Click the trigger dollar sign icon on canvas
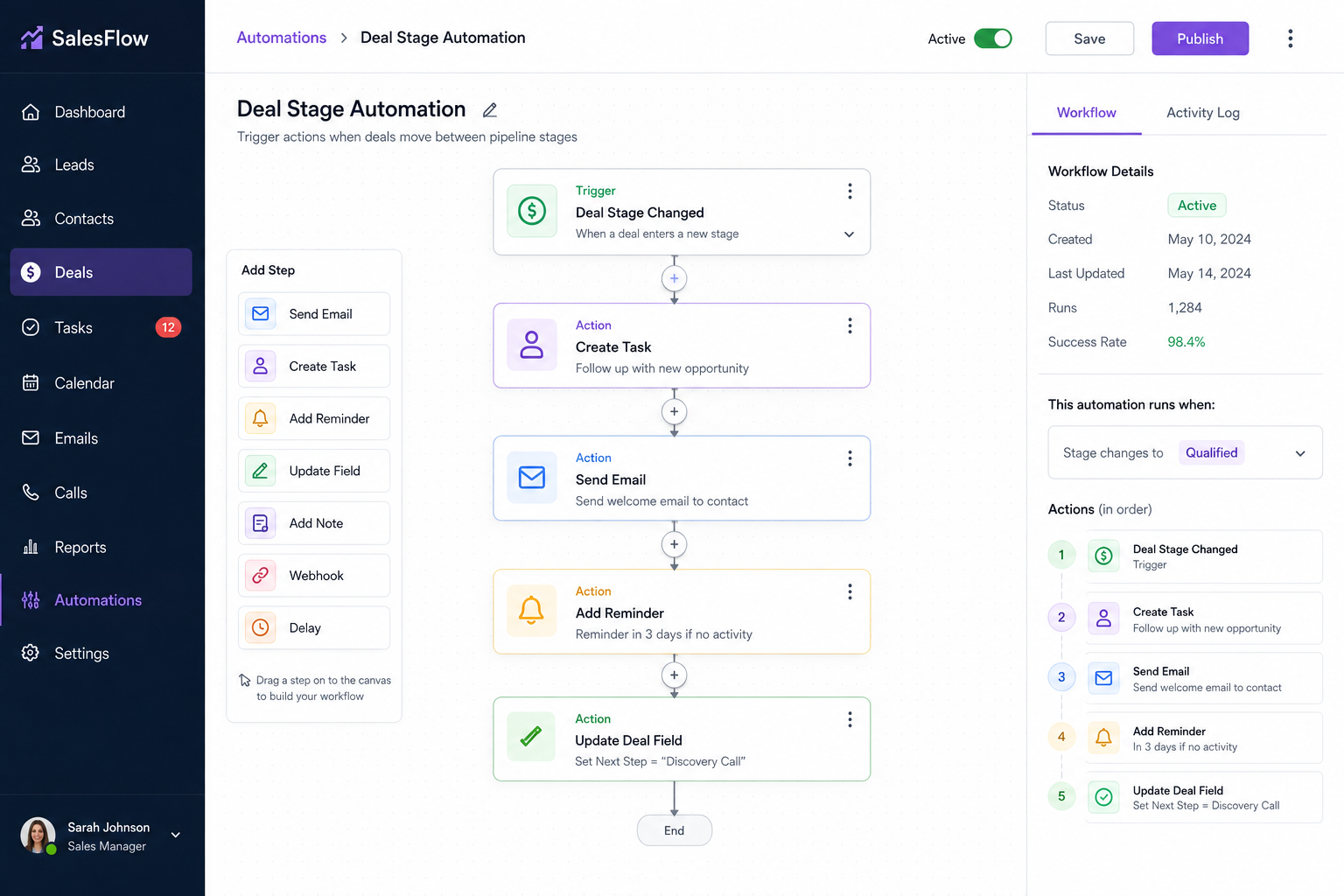1344x896 pixels. 532,211
